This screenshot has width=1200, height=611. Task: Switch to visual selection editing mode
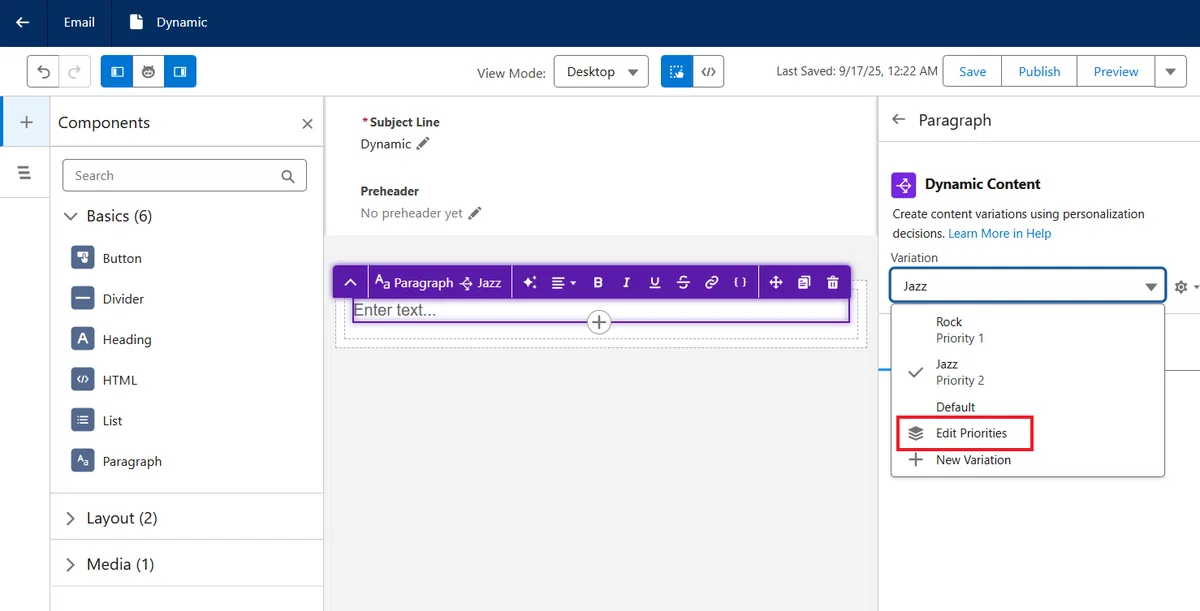pos(677,72)
